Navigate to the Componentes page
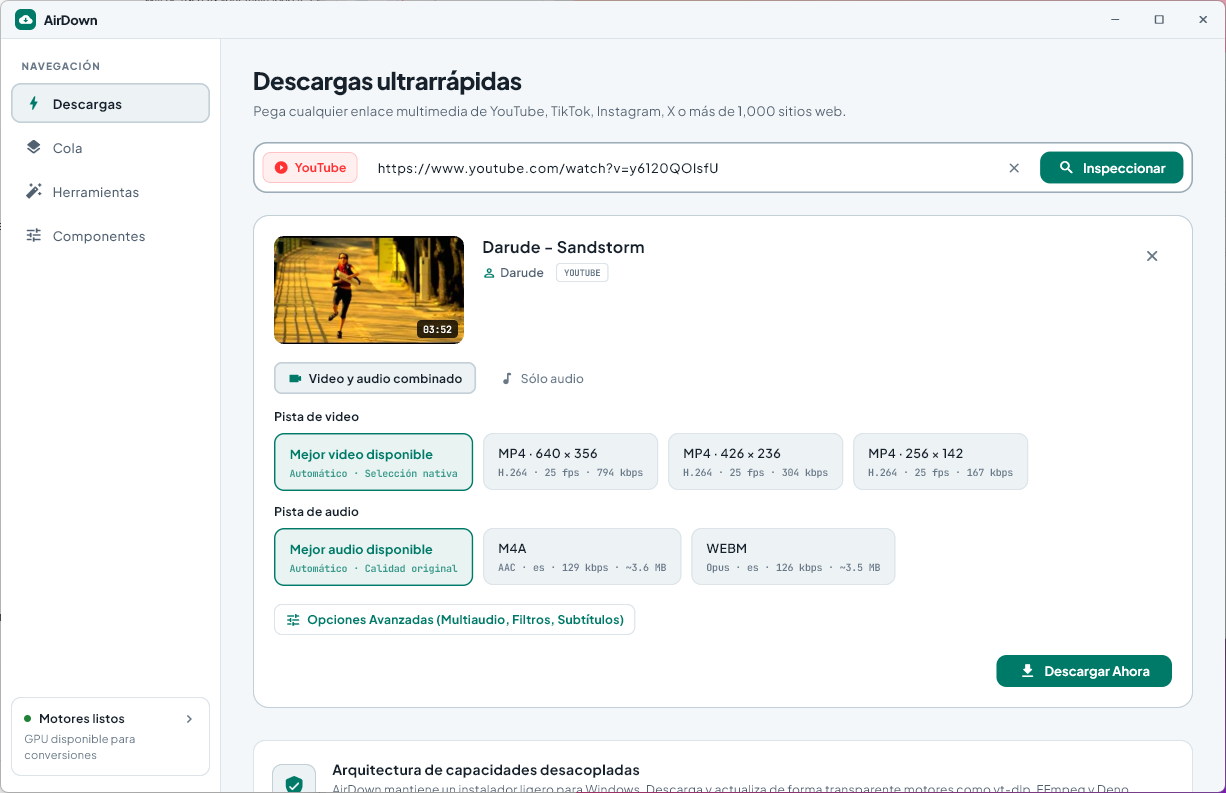The width and height of the screenshot is (1226, 793). click(x=110, y=235)
